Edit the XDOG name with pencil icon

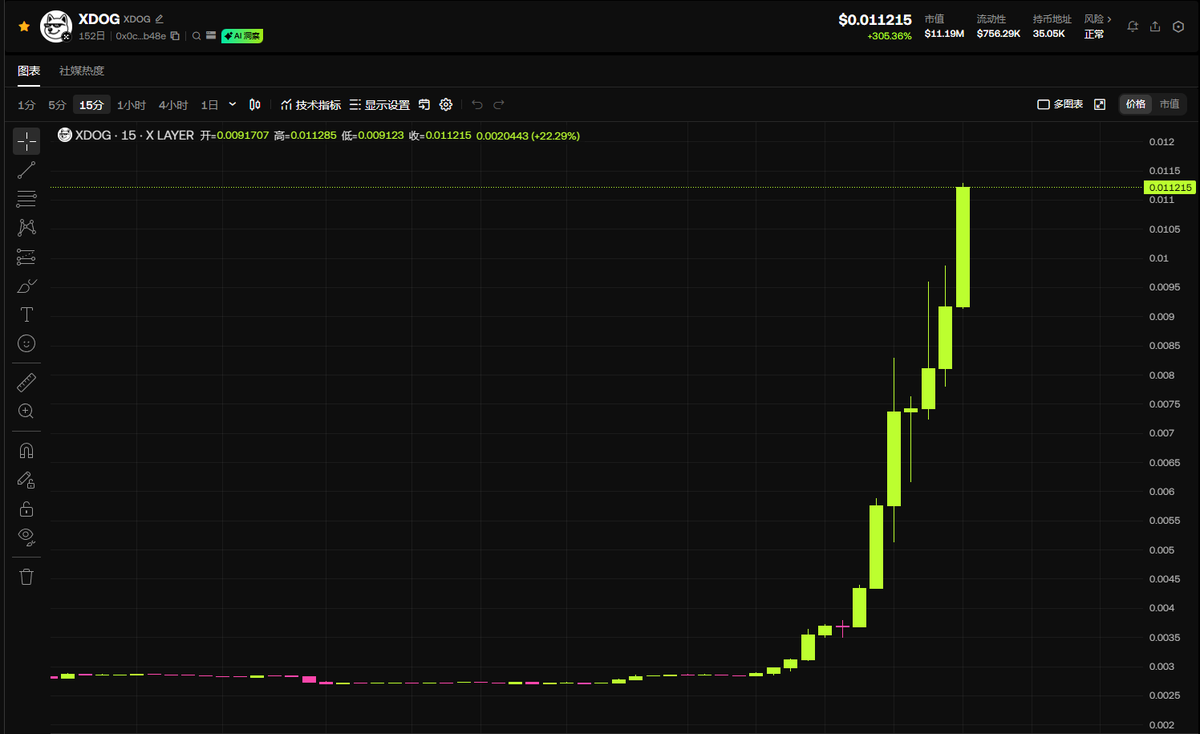pos(159,19)
